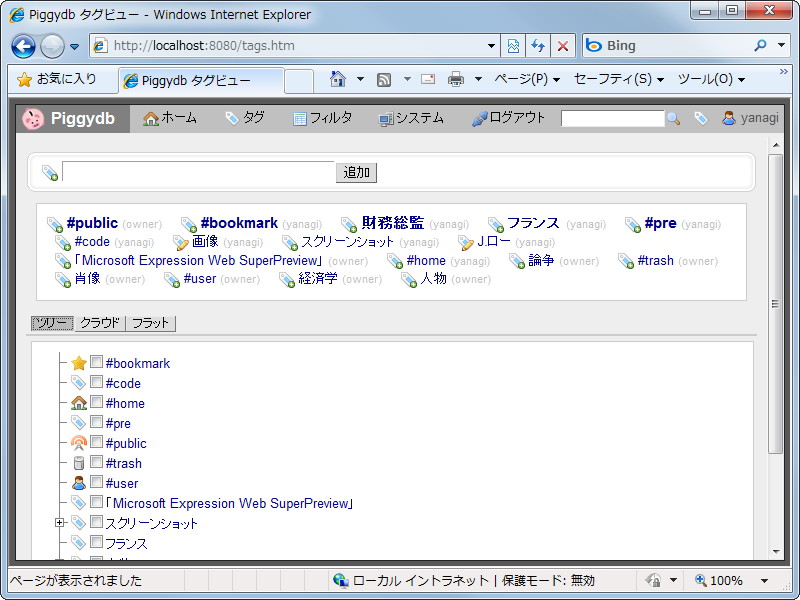This screenshot has width=800, height=600.
Task: Check the #home tree checkbox
Action: coord(96,402)
